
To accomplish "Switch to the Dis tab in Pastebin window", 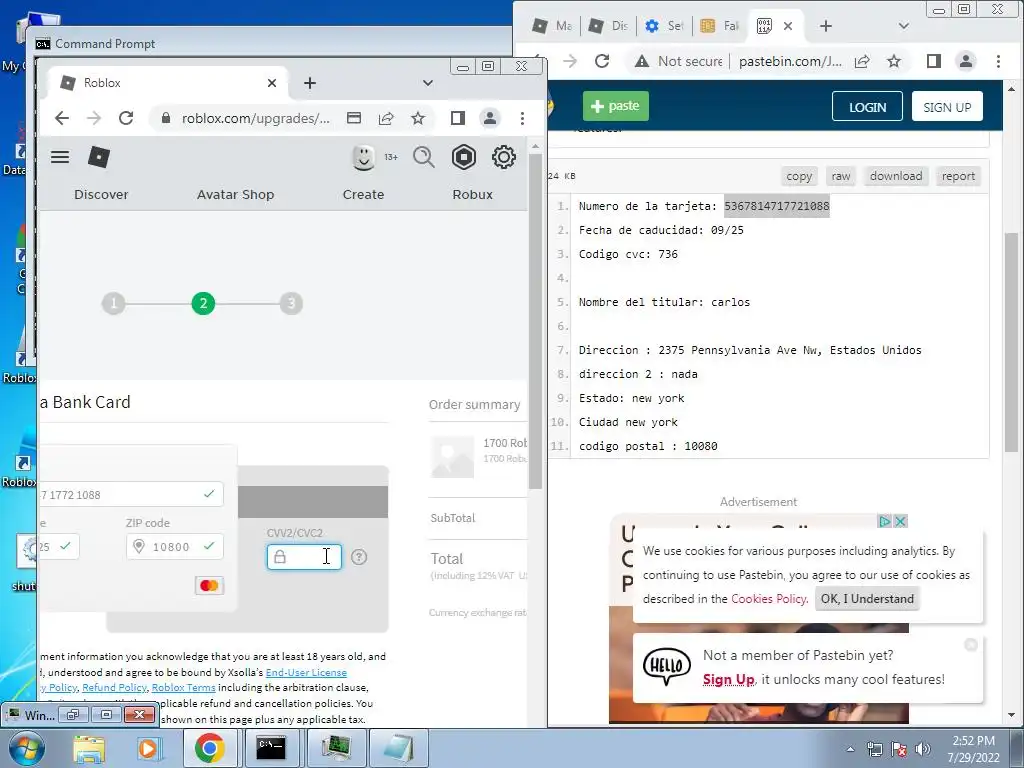I will point(609,26).
